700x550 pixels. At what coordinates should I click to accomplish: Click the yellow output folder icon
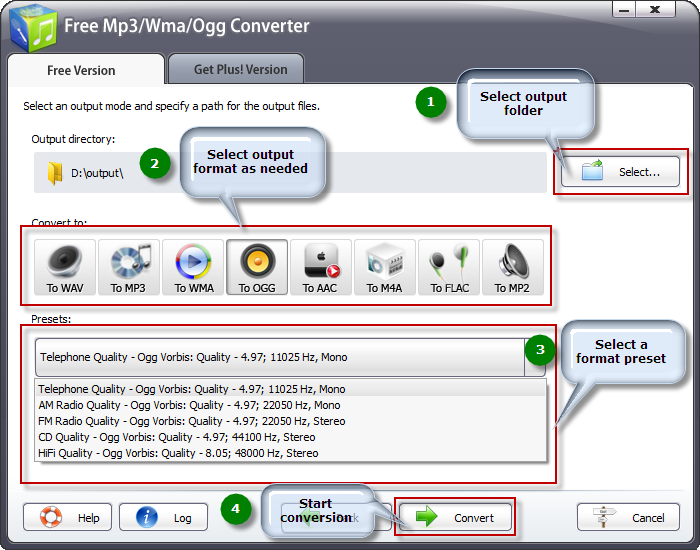(55, 173)
